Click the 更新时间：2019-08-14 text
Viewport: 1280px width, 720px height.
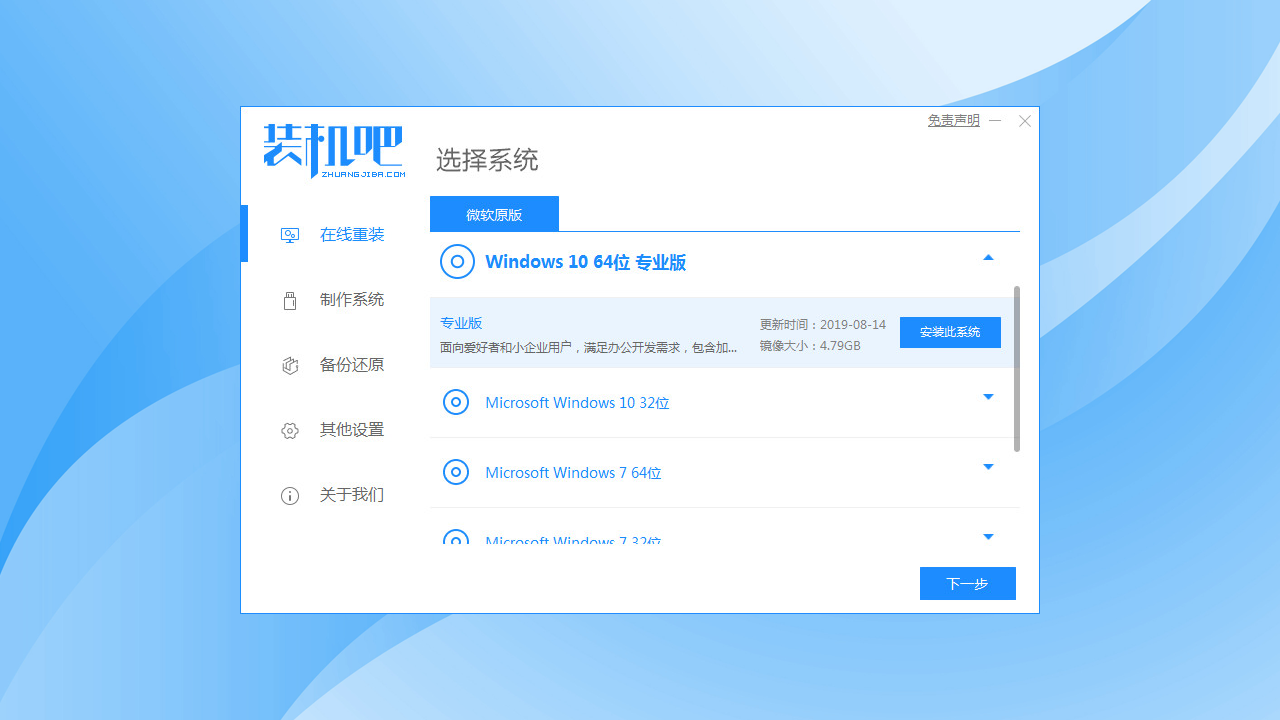point(823,325)
